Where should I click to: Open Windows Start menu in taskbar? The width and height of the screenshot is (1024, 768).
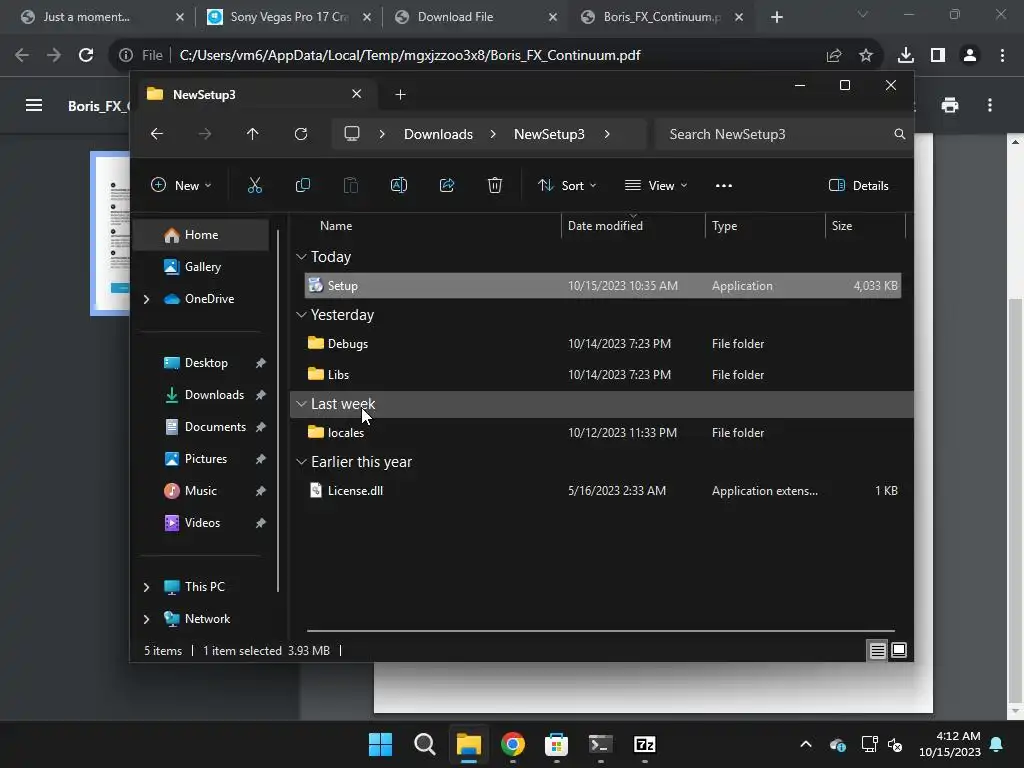pyautogui.click(x=380, y=744)
